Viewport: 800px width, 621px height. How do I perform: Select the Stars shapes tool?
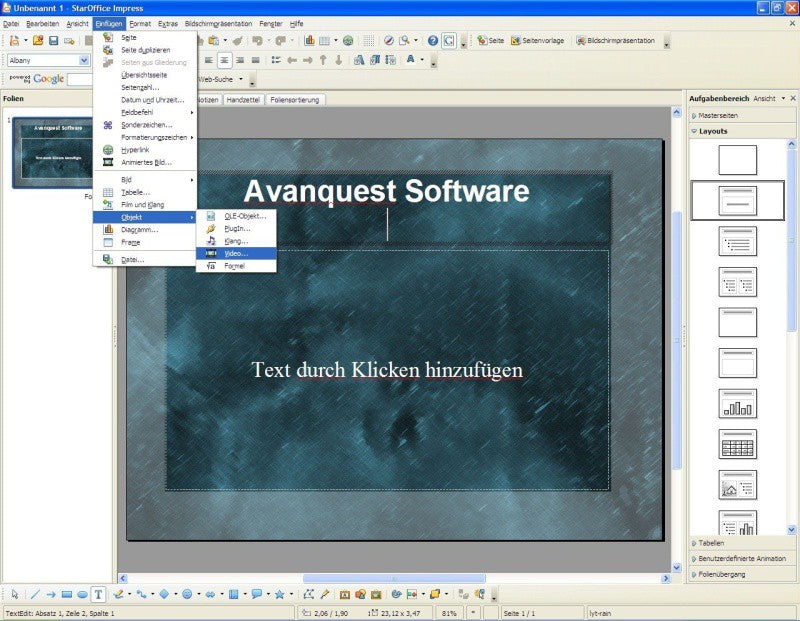point(280,594)
